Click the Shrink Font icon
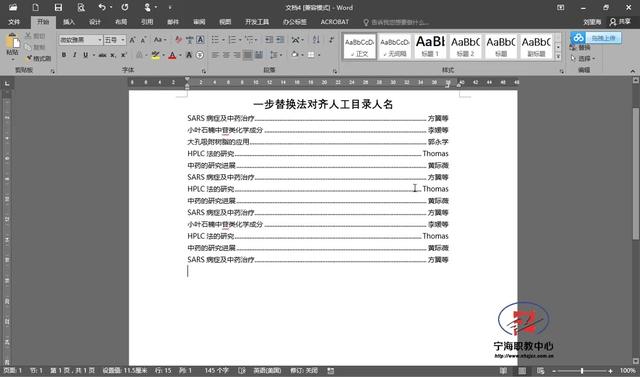 [x=143, y=40]
